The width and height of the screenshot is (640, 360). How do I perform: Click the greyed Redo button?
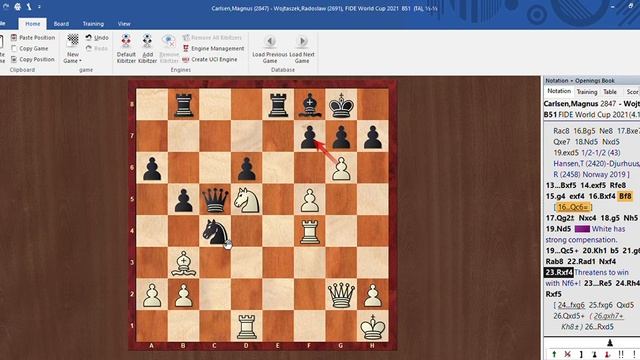[x=97, y=48]
